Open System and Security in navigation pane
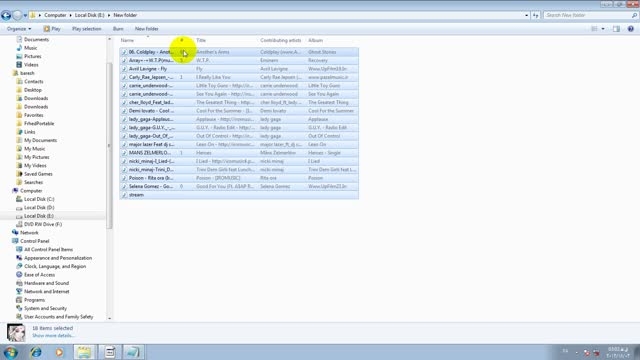Image resolution: width=640 pixels, height=360 pixels. [x=45, y=309]
